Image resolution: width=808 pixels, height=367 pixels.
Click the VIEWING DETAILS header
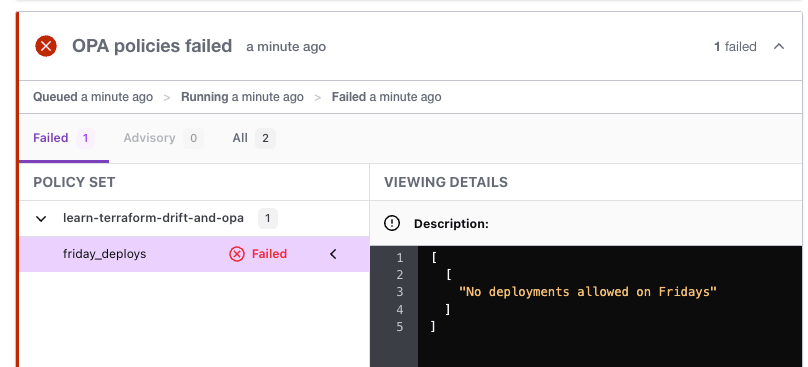(x=446, y=182)
